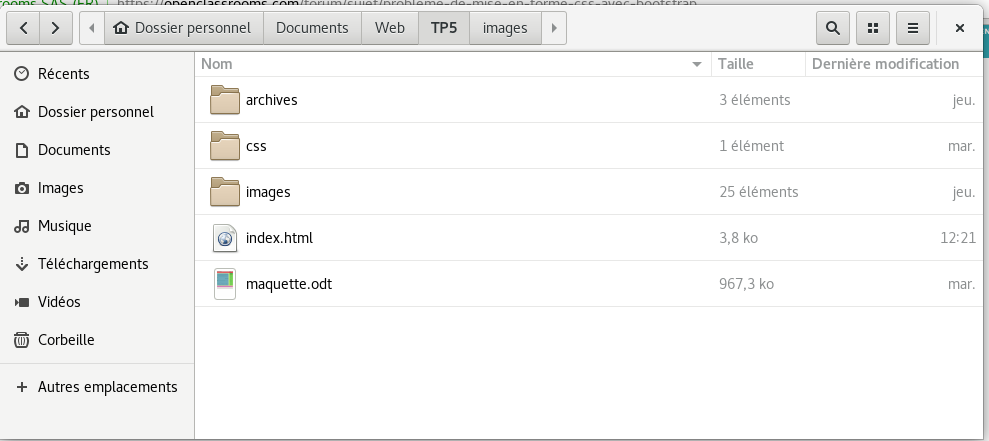Select the archives folder icon
Screen dimensions: 989x441
(x=225, y=100)
